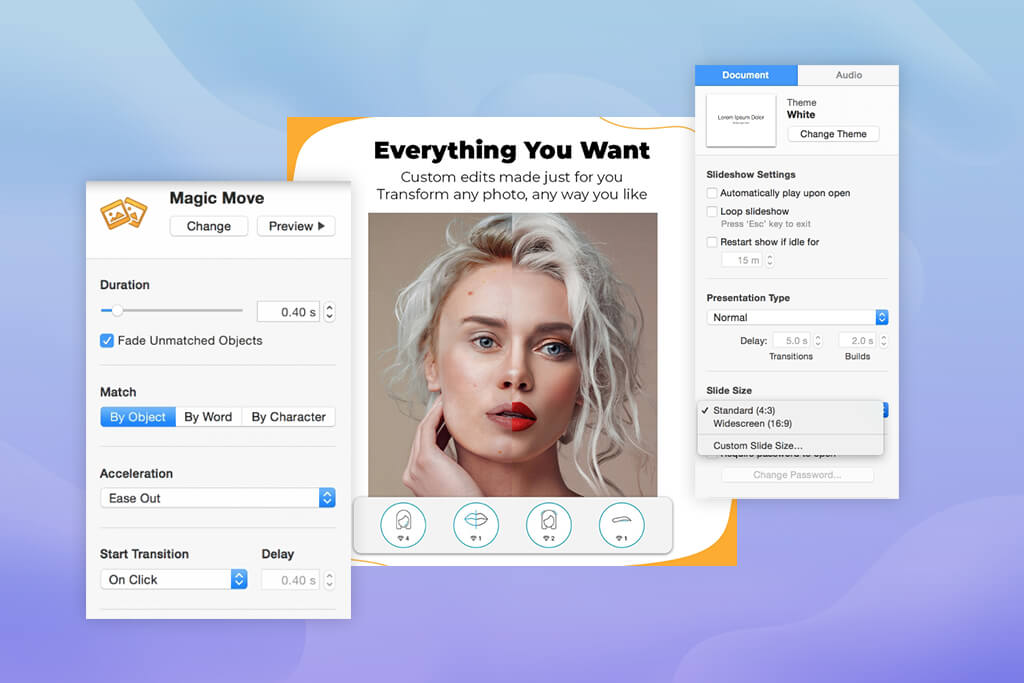
Task: Click the Builds delay 2.0 s field
Action: [857, 341]
